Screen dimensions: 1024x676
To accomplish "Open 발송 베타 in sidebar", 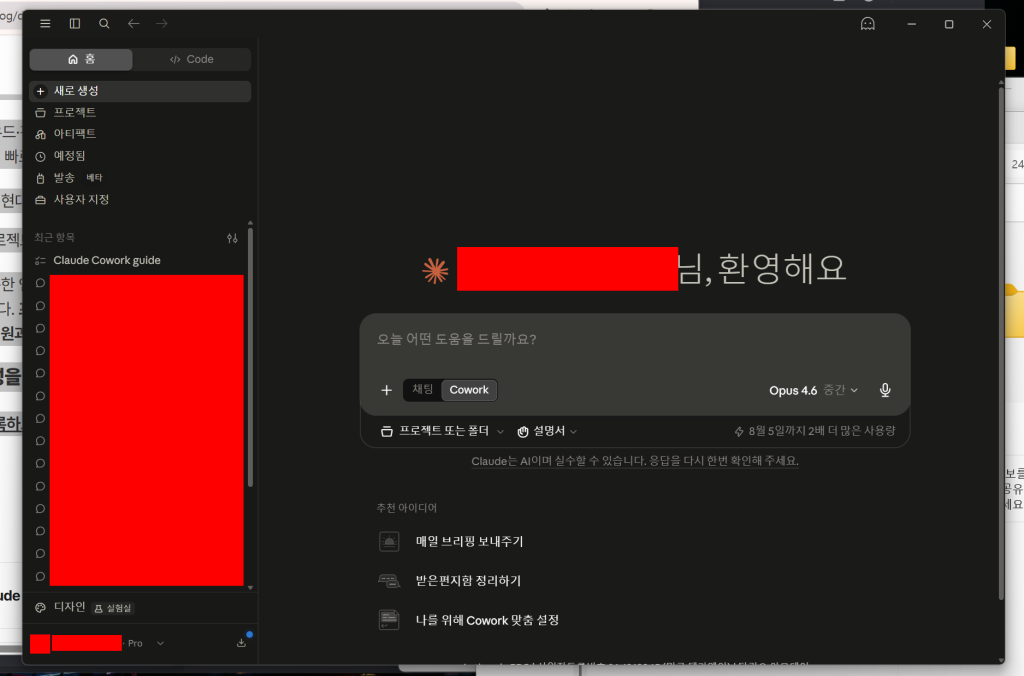I will (x=140, y=178).
